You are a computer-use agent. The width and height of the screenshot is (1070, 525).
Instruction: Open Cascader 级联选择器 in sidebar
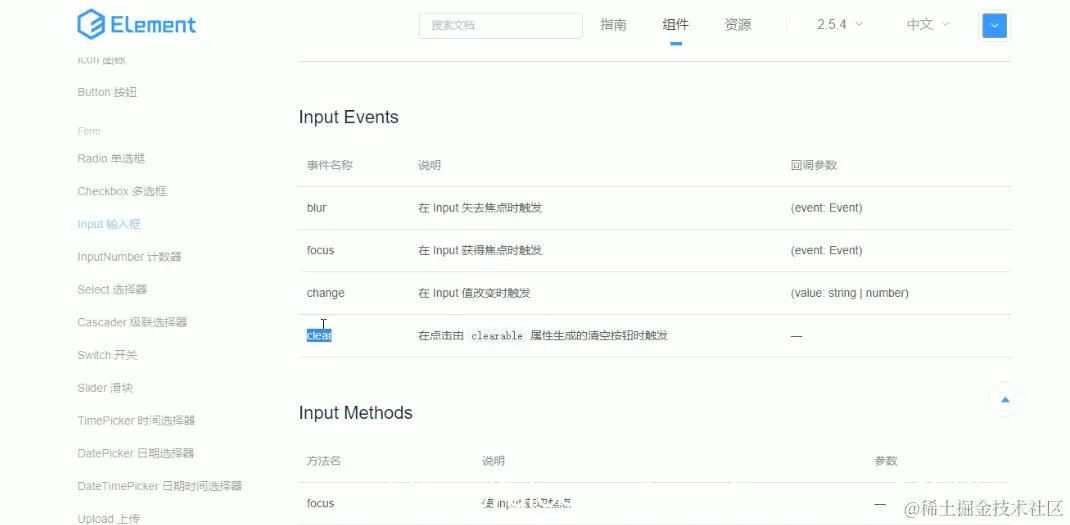pos(132,322)
